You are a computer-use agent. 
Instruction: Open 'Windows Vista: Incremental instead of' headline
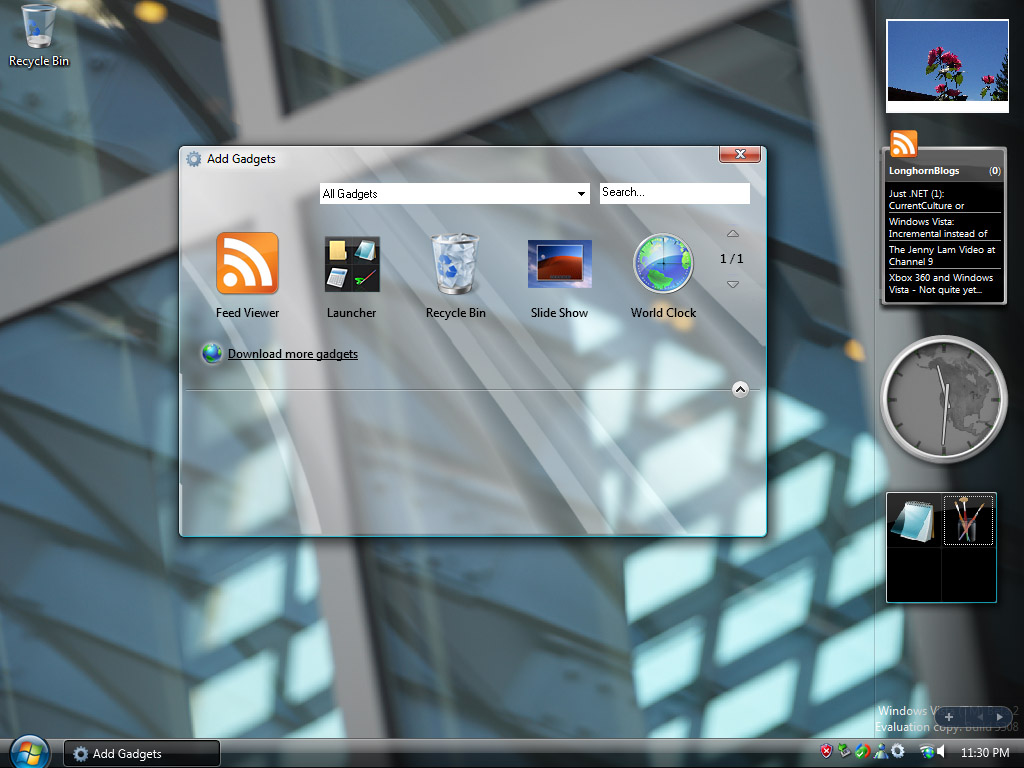944,227
